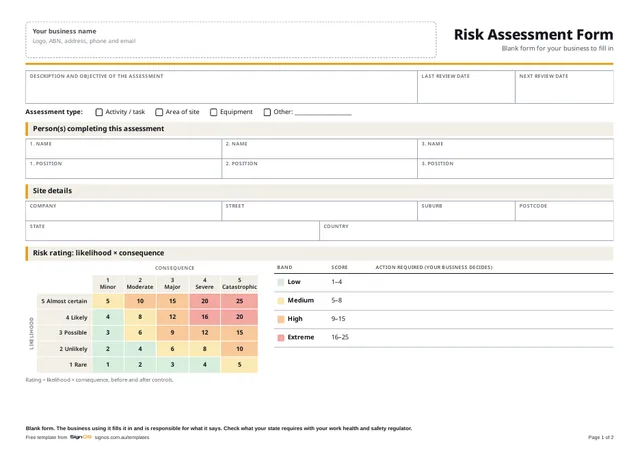The height and width of the screenshot is (452, 640).
Task: Click Rare row's Catastrophic cell showing 5
Action: (239, 365)
